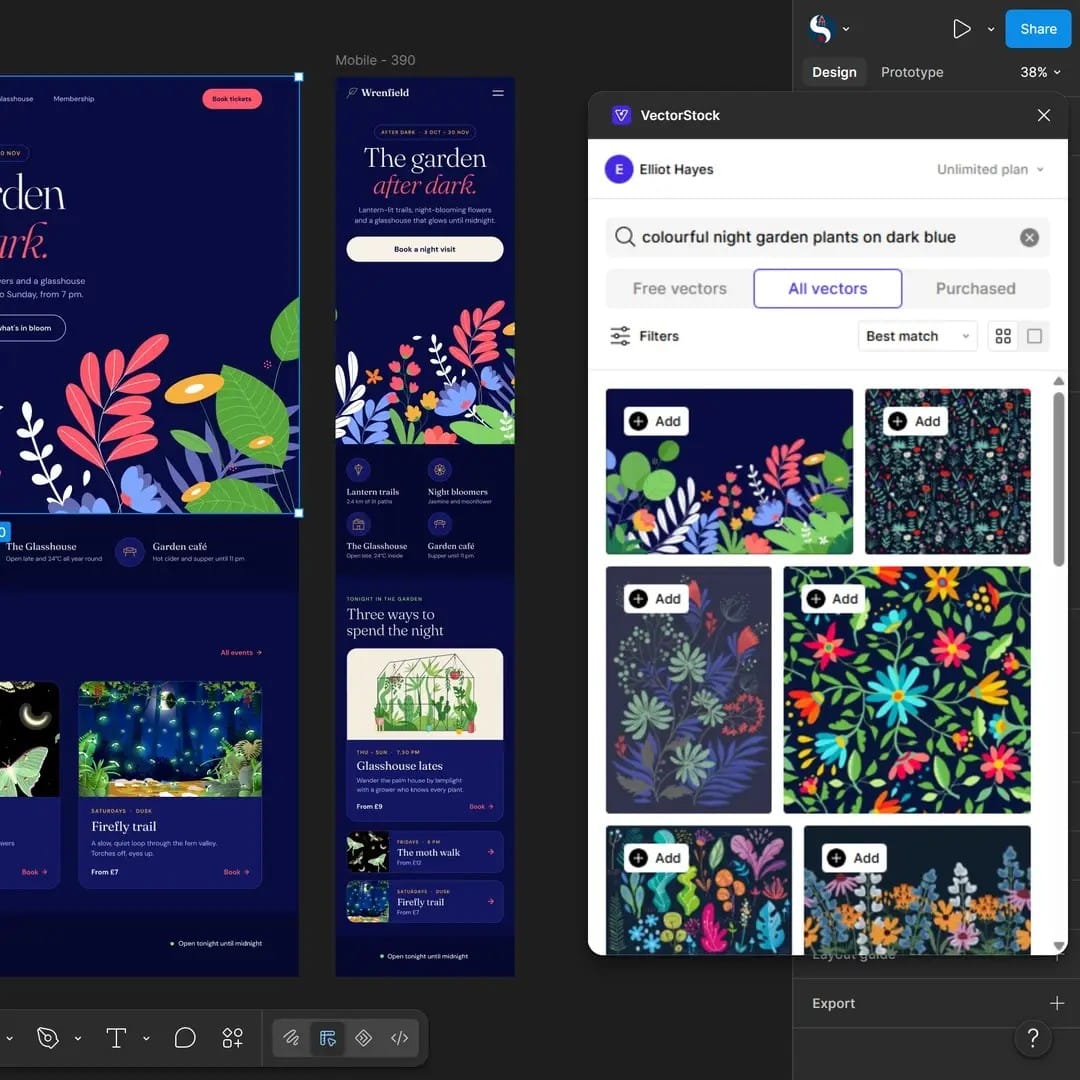Click the VectorStock logo icon

[621, 115]
